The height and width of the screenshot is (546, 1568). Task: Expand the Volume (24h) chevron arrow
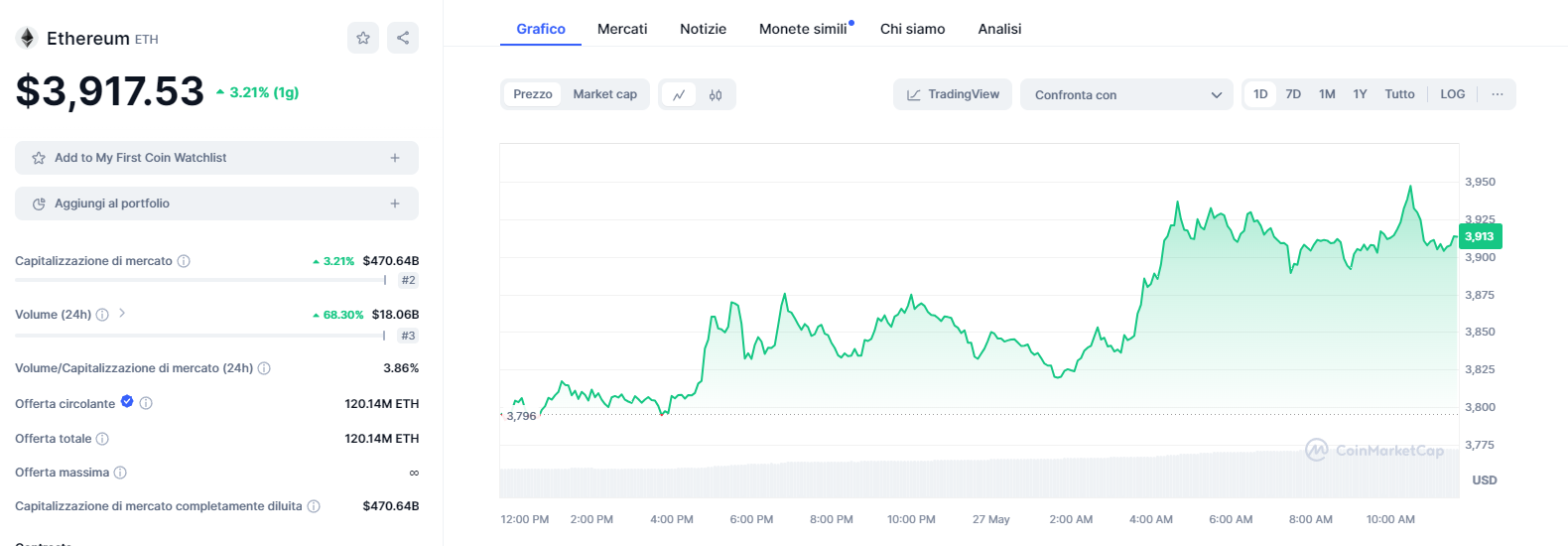coord(122,314)
